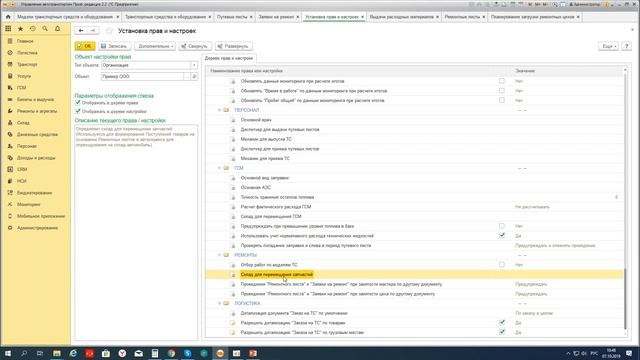640x360 pixels.
Task: Open the Билеты и выручка section
Action: (35, 100)
